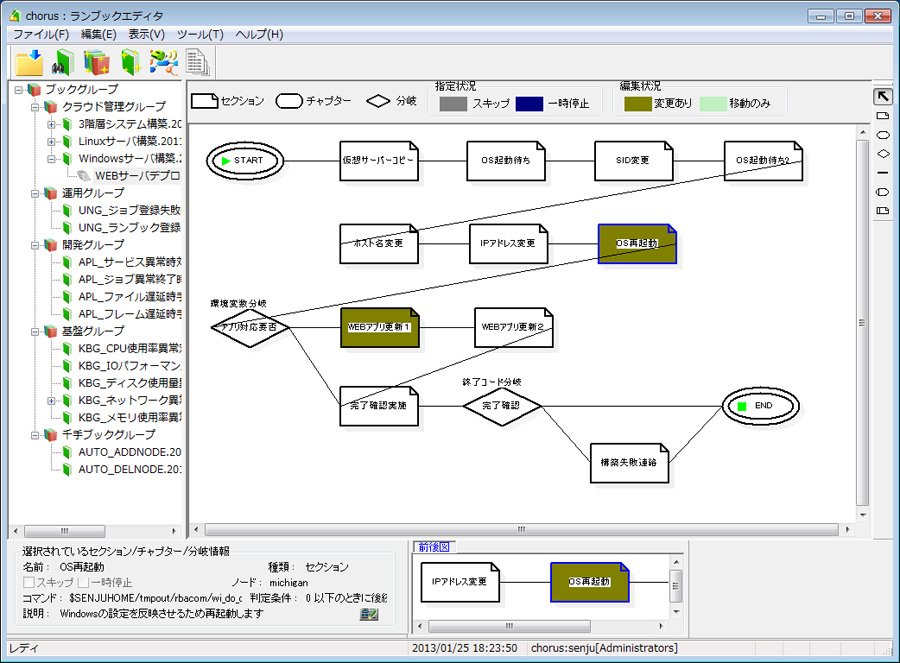The height and width of the screenshot is (663, 900).
Task: Select the section shape tool in palette
Action: coord(883,116)
